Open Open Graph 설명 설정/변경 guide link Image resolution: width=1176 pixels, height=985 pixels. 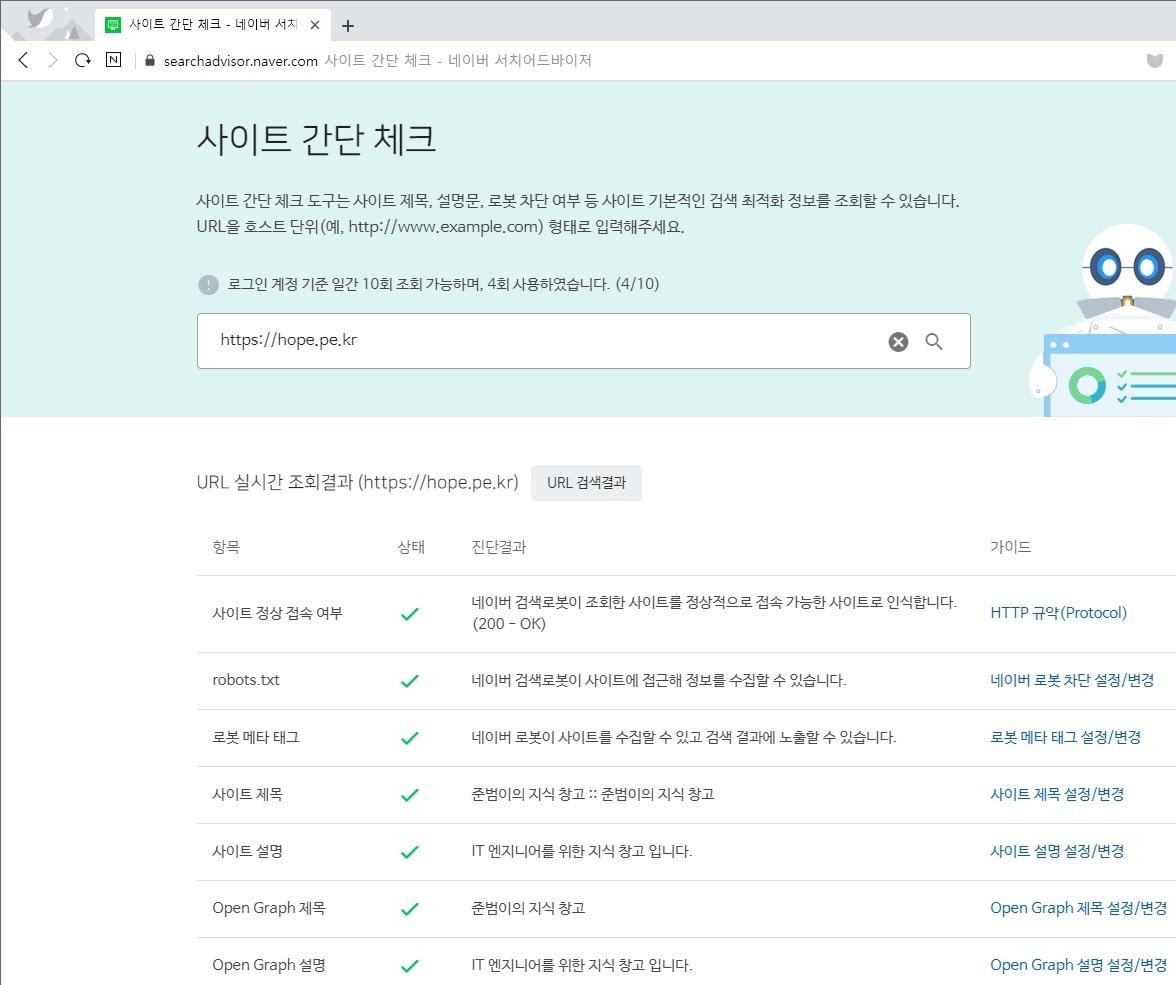(1078, 965)
